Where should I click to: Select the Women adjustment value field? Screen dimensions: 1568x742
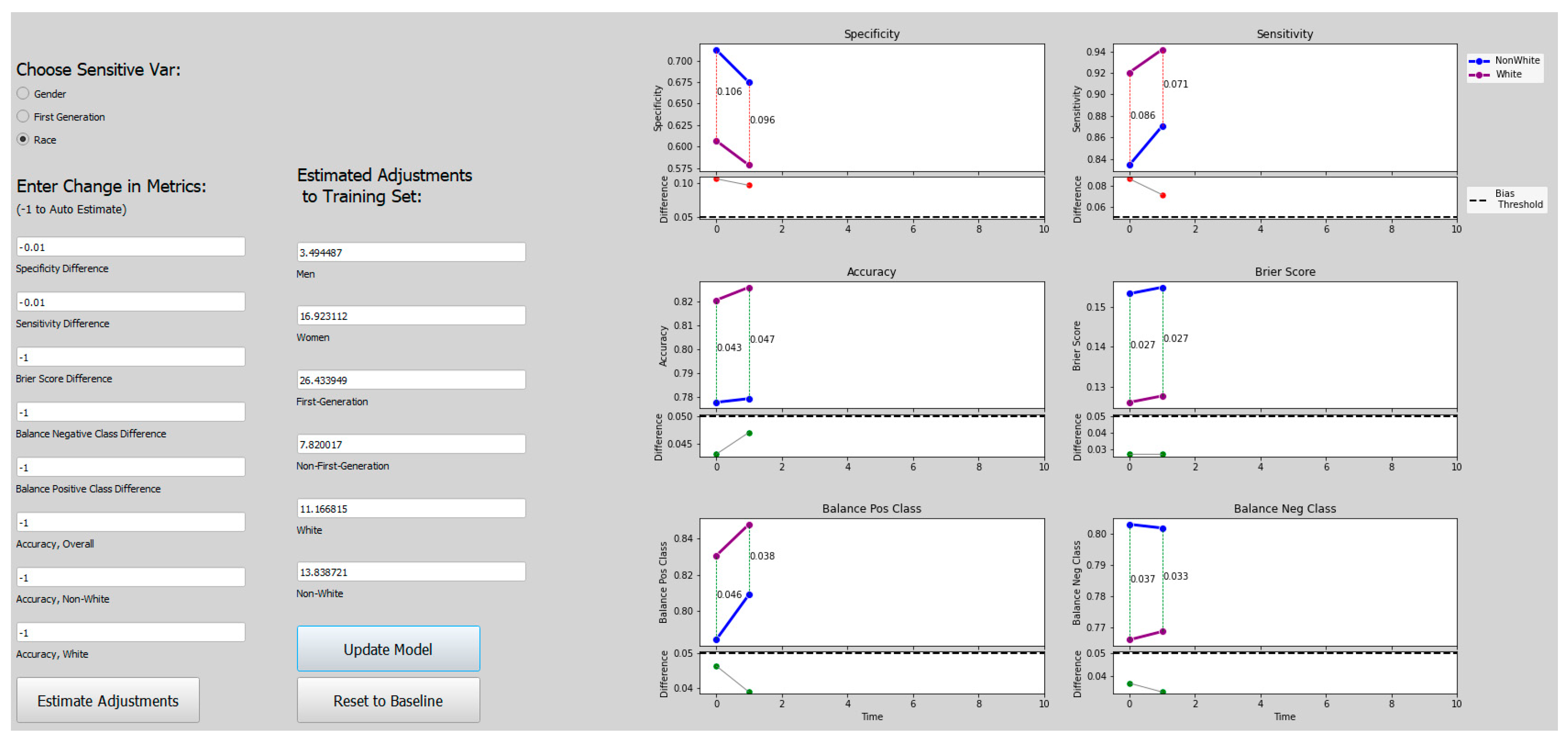coord(411,316)
